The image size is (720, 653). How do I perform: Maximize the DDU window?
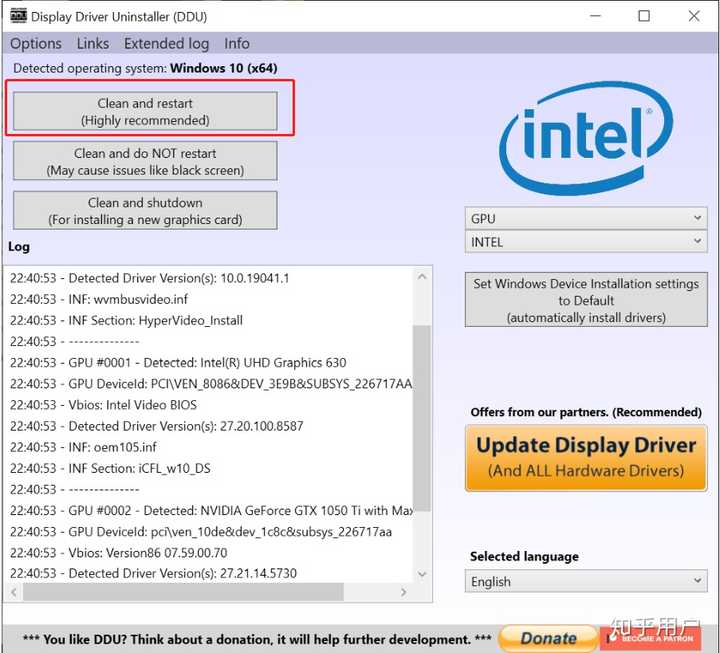coord(644,16)
